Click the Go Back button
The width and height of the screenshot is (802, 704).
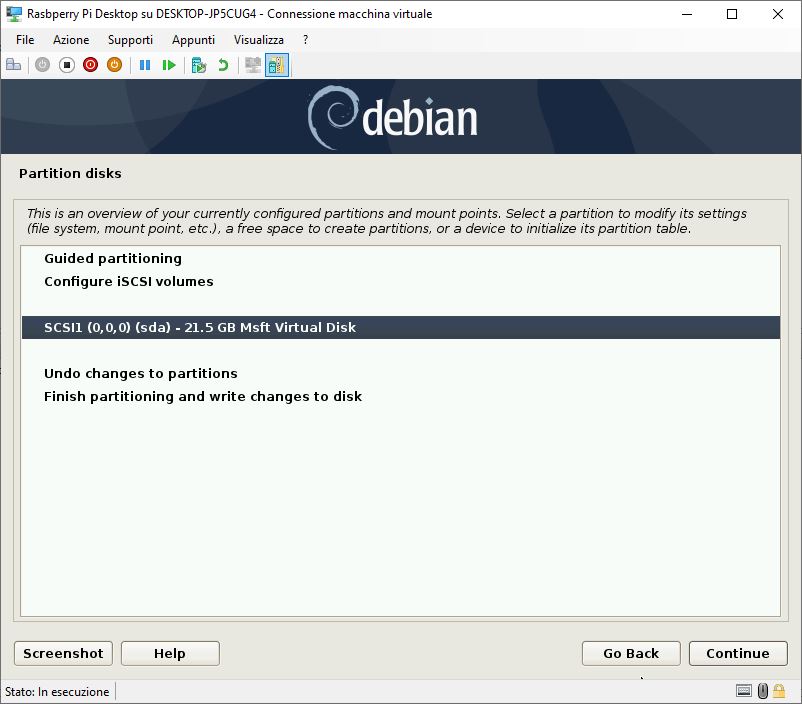tap(631, 653)
